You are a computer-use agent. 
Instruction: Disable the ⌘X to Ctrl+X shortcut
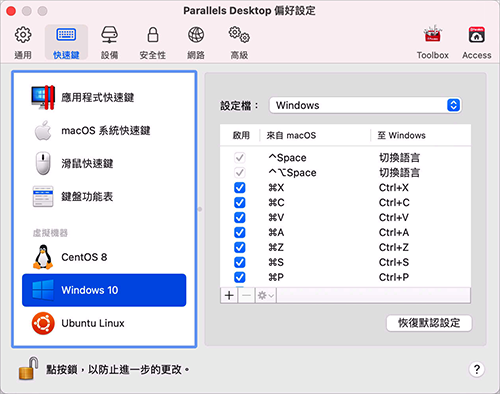click(x=239, y=187)
